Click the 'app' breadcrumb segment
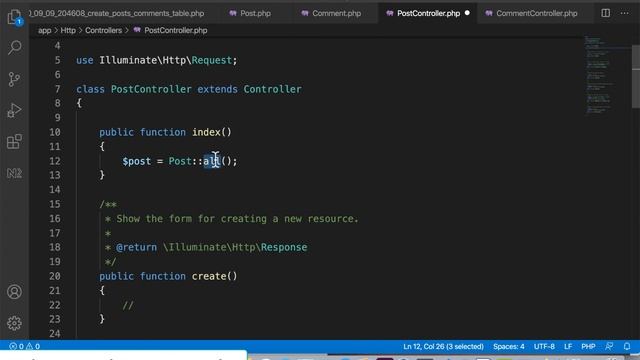This screenshot has height=360, width=640. point(44,31)
